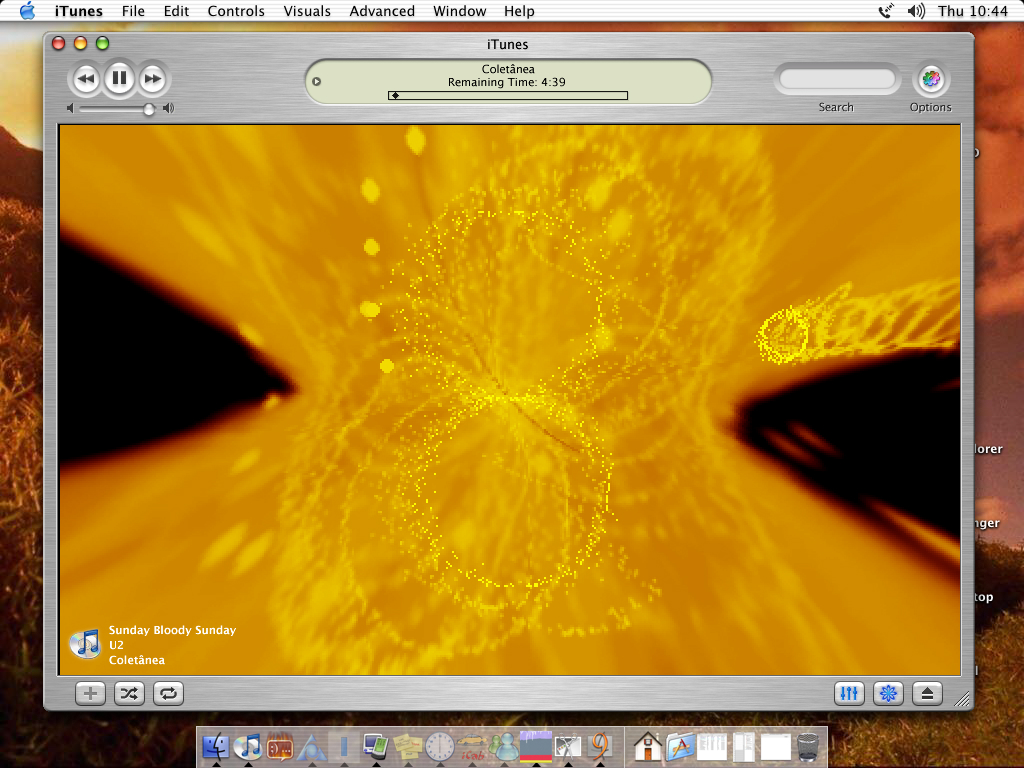Open Finder from the Dock
Image resolution: width=1024 pixels, height=768 pixels.
pos(216,746)
